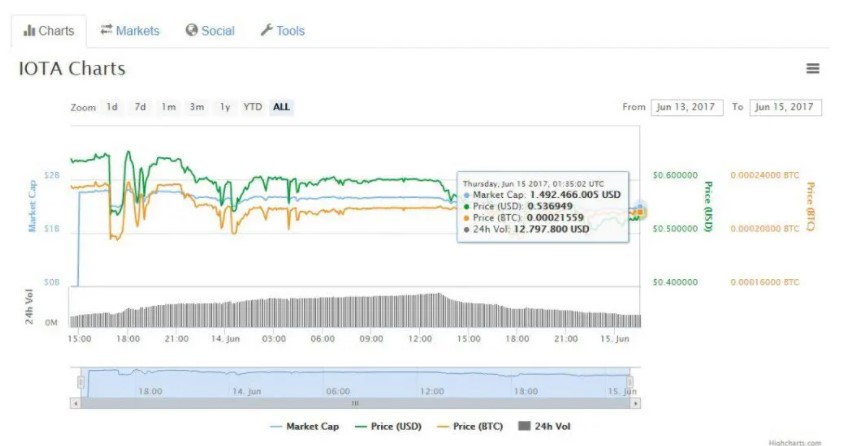The image size is (854, 446).
Task: Click the globe icon beside Social
Action: (x=191, y=30)
